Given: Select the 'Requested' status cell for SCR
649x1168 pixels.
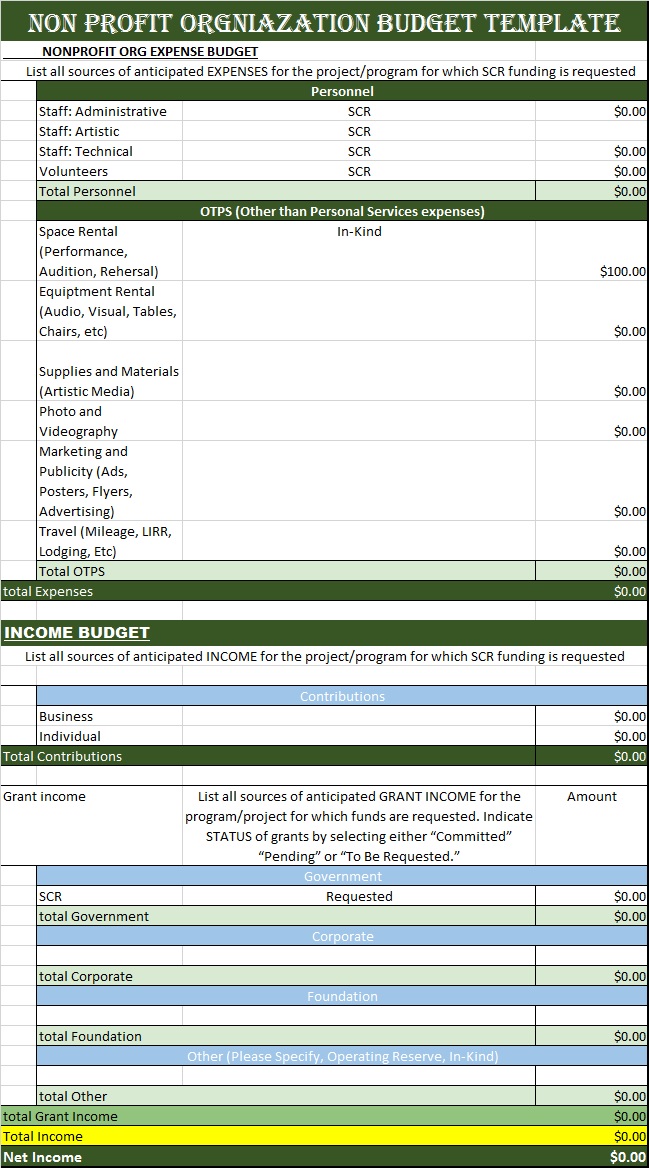Looking at the screenshot, I should click(x=358, y=896).
